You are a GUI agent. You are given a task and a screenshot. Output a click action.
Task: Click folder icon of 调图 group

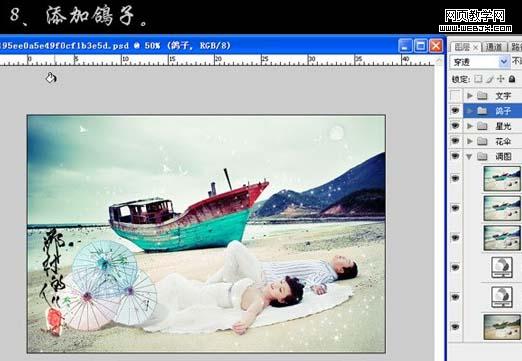(x=482, y=156)
